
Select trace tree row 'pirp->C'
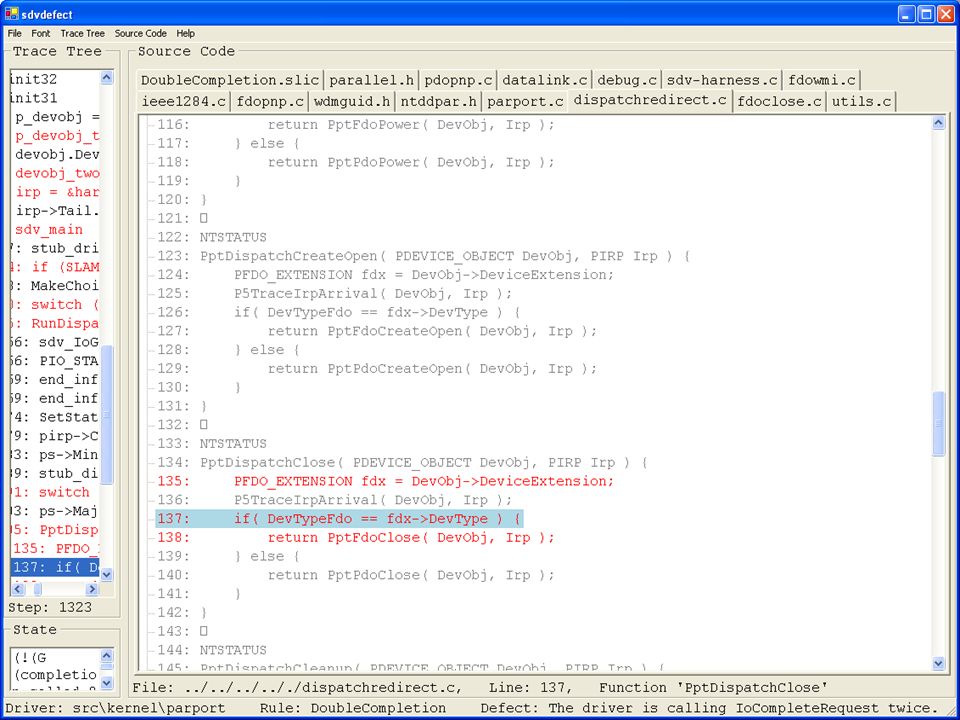(x=55, y=437)
